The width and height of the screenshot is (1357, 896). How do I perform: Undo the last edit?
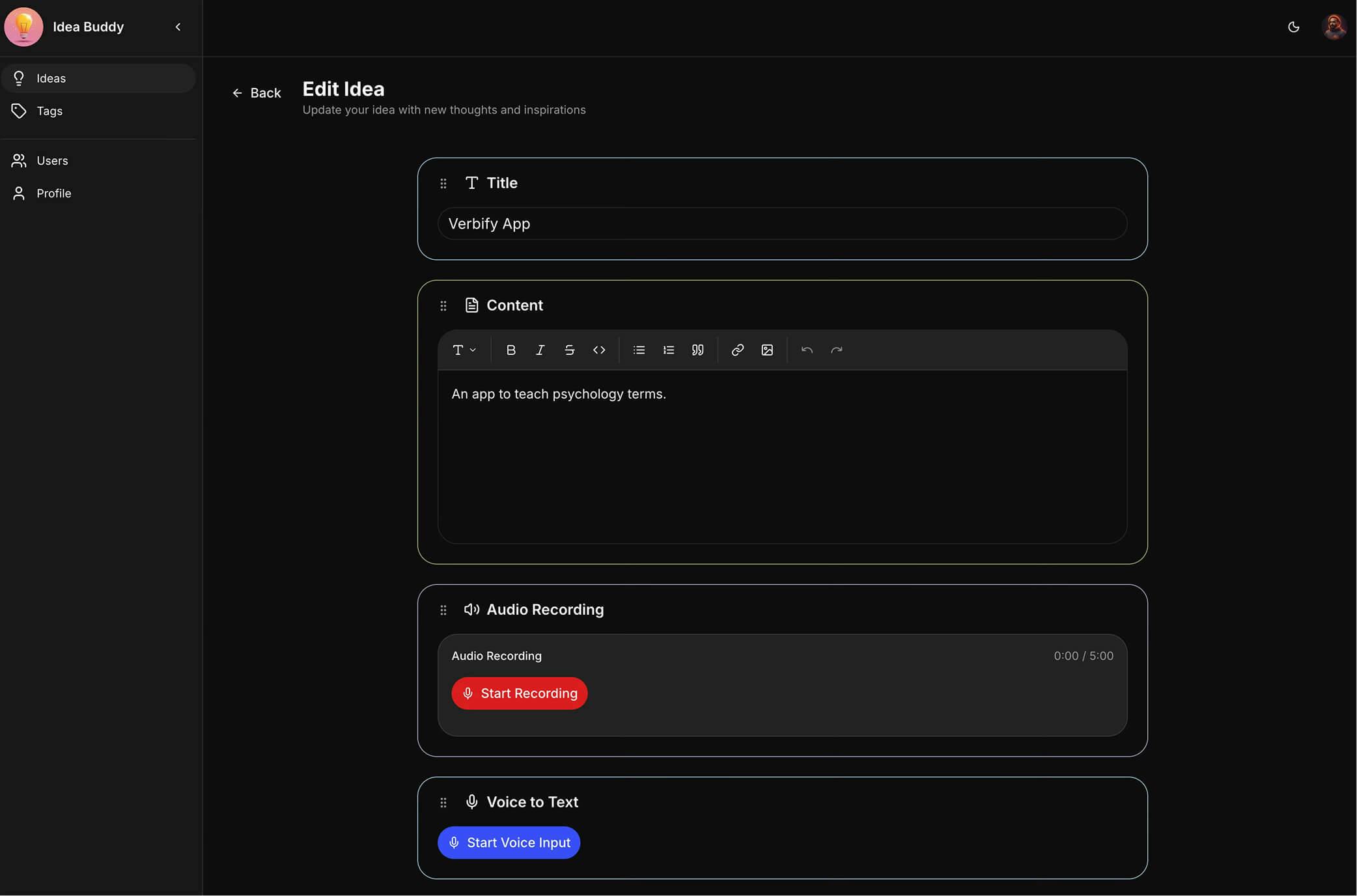click(x=807, y=350)
